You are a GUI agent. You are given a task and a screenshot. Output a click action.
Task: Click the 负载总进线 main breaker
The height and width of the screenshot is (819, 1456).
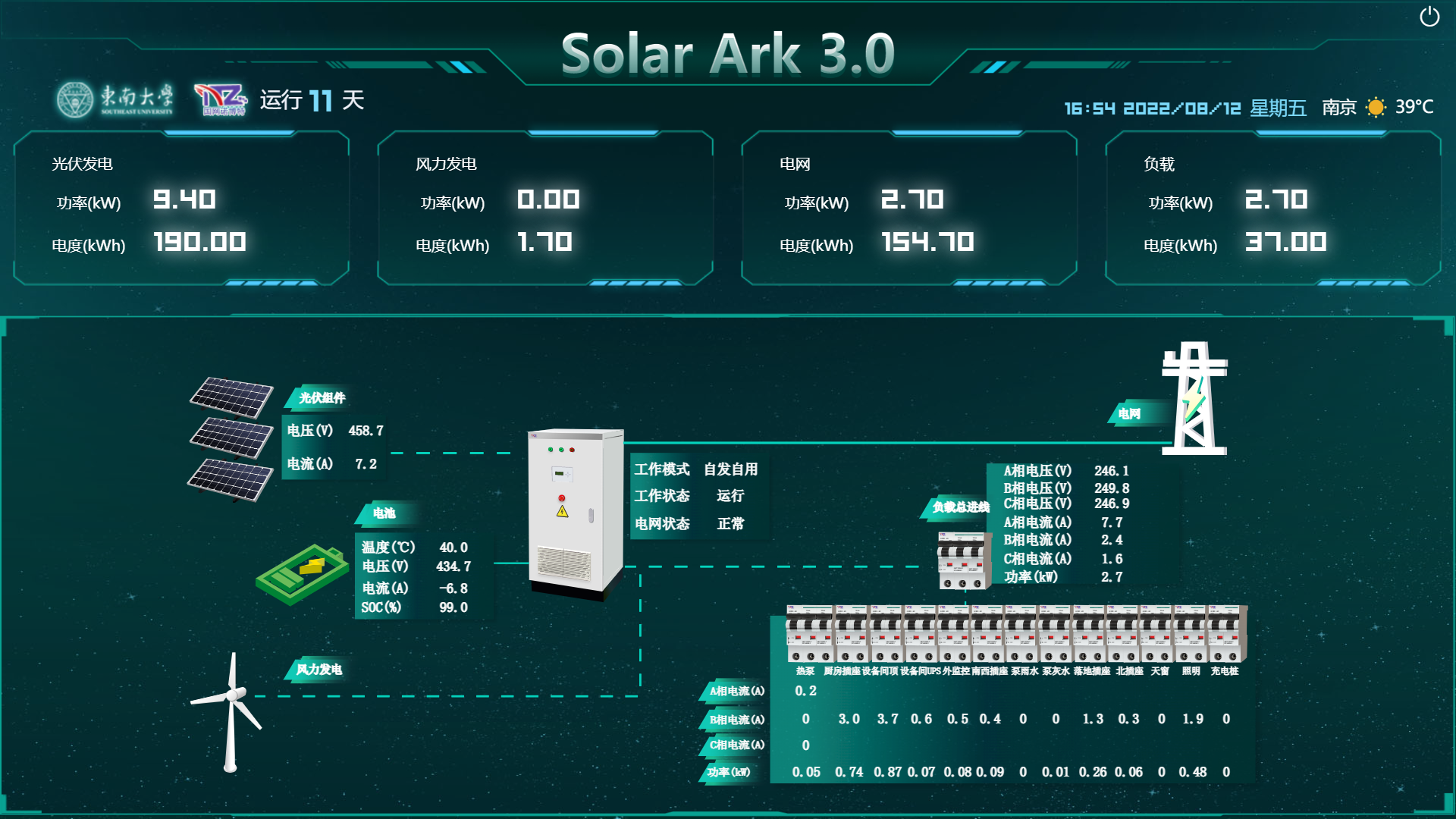pyautogui.click(x=963, y=561)
